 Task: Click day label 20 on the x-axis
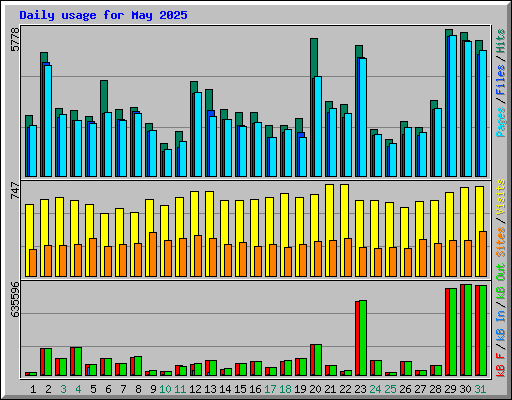[315, 389]
